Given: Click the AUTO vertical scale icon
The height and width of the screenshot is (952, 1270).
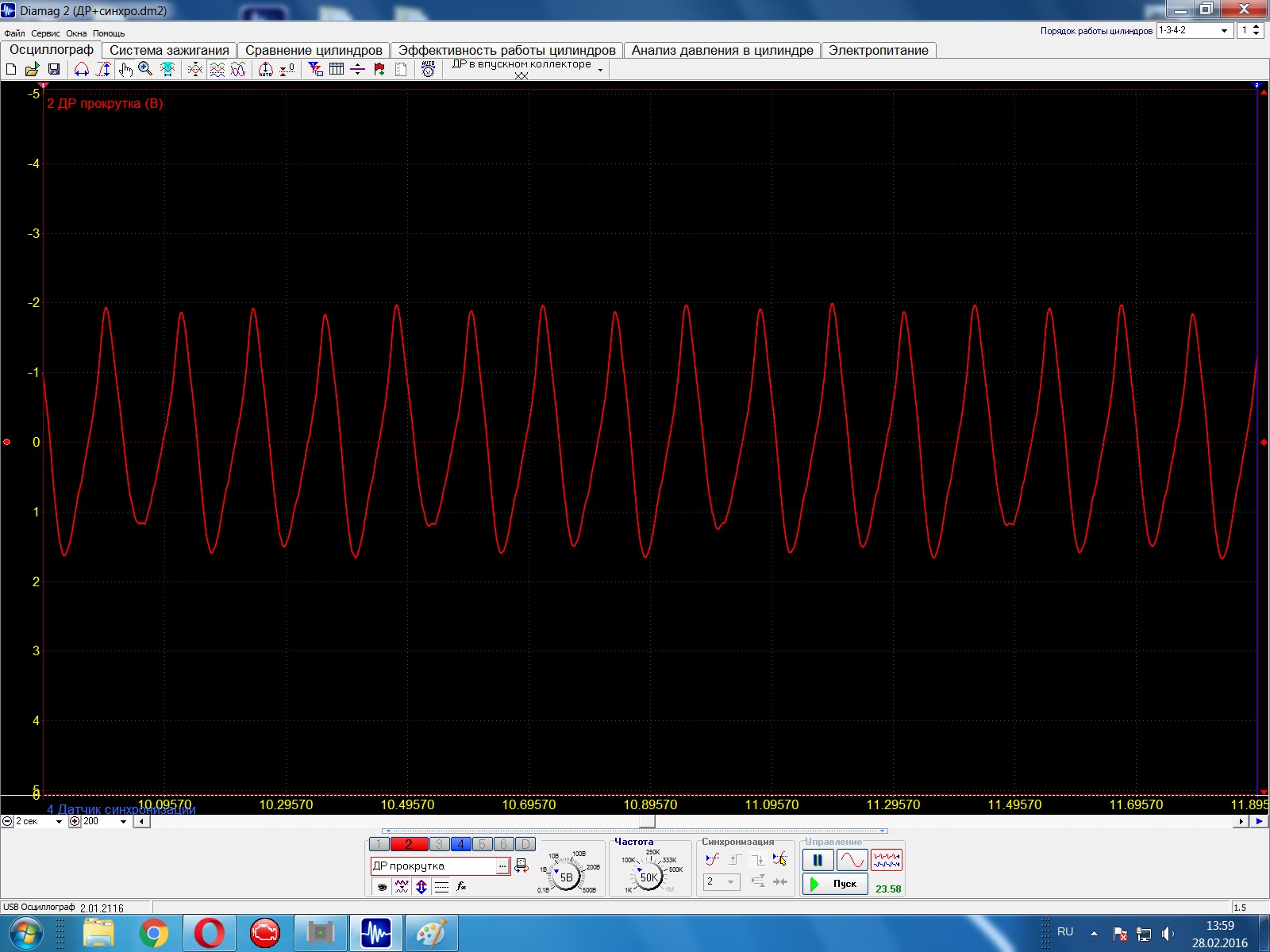Looking at the screenshot, I should pyautogui.click(x=266, y=69).
